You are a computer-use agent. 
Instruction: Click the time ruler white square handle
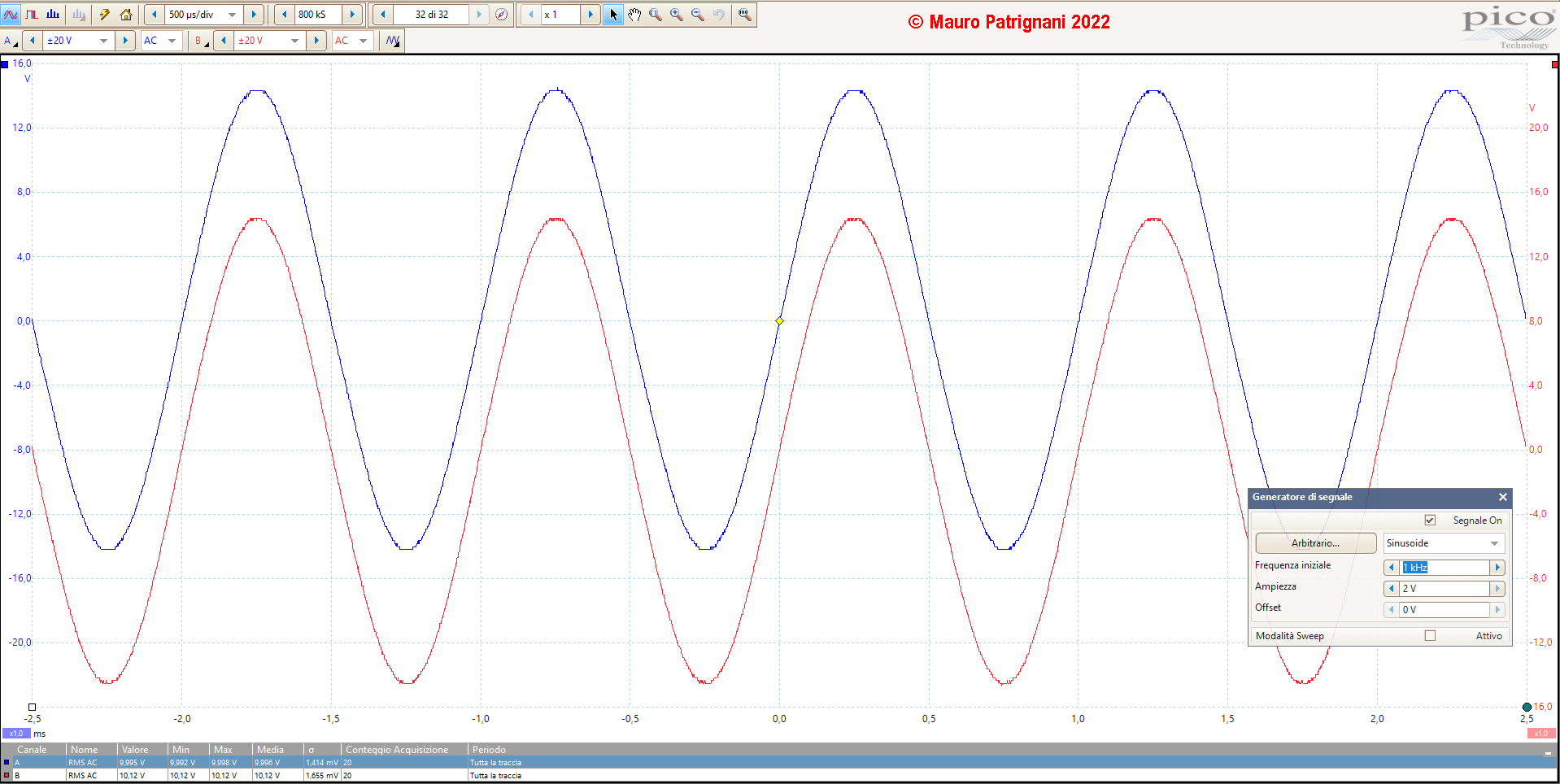tap(33, 708)
